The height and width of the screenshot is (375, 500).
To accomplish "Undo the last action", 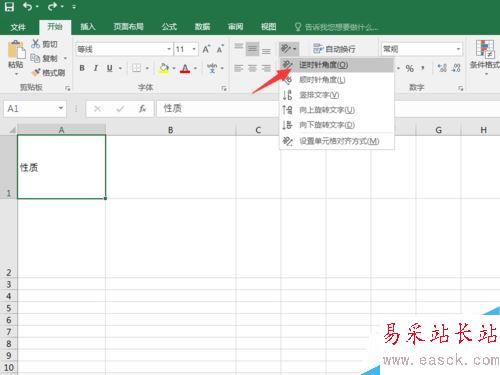I will [x=28, y=7].
